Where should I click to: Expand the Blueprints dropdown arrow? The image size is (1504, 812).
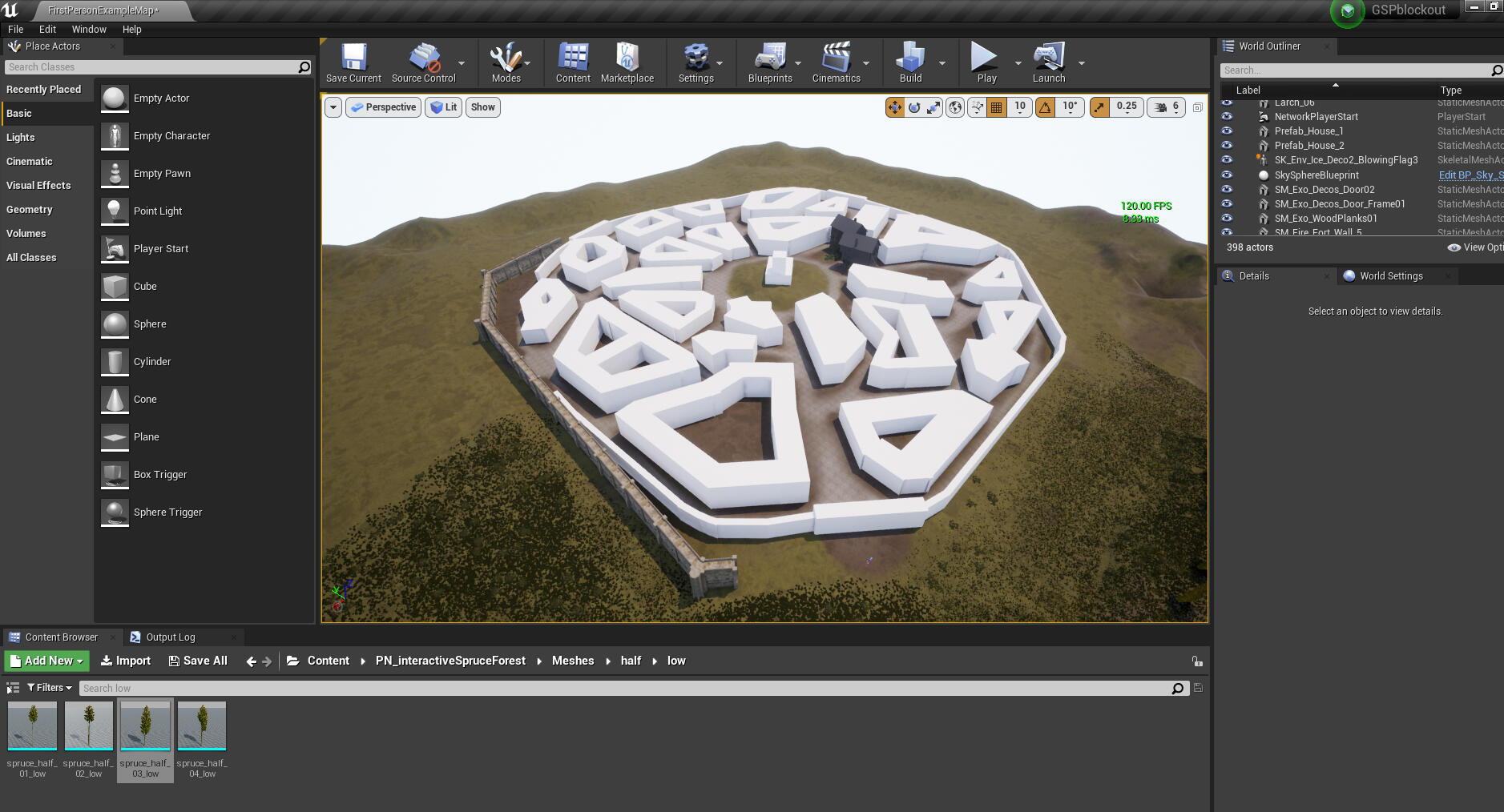pyautogui.click(x=798, y=63)
